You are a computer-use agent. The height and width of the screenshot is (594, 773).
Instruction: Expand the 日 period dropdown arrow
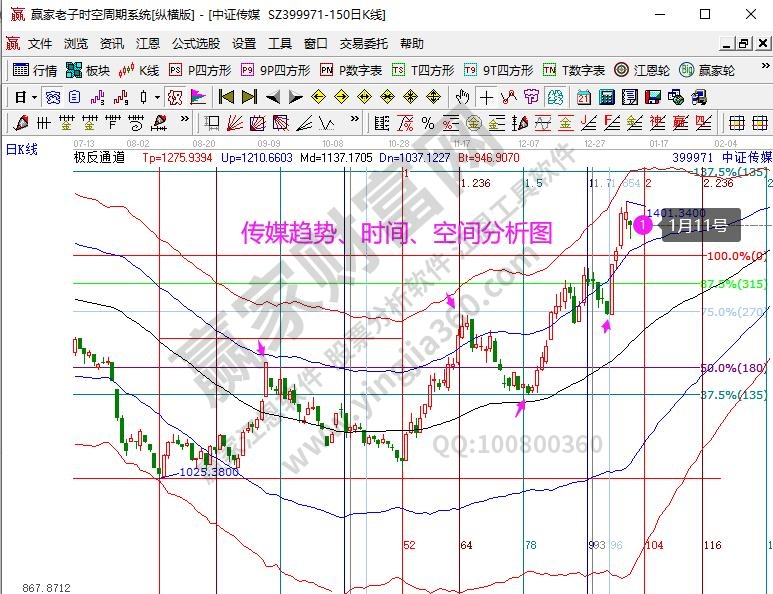[x=34, y=97]
